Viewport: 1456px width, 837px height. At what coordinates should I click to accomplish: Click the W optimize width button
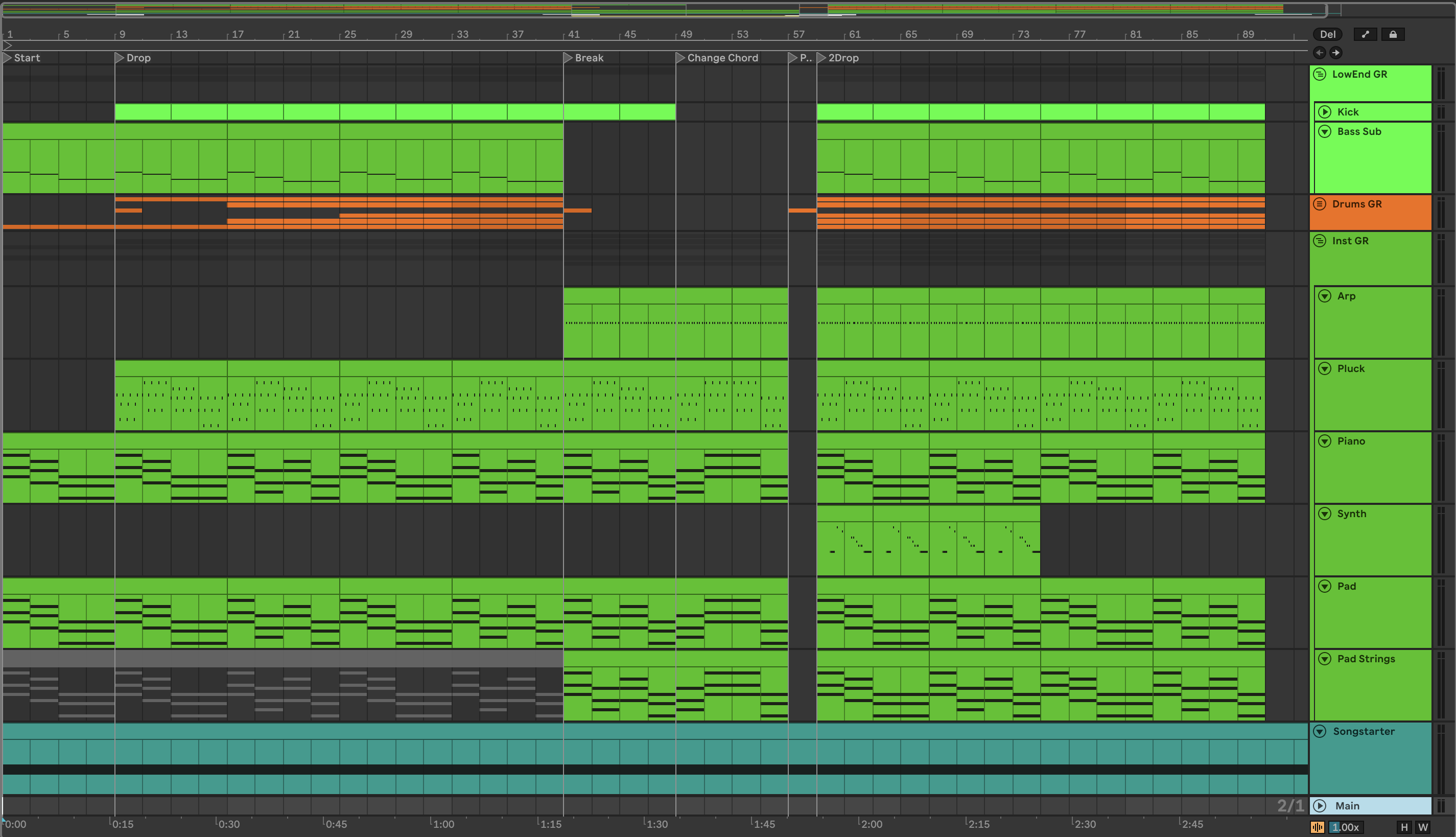tap(1423, 827)
